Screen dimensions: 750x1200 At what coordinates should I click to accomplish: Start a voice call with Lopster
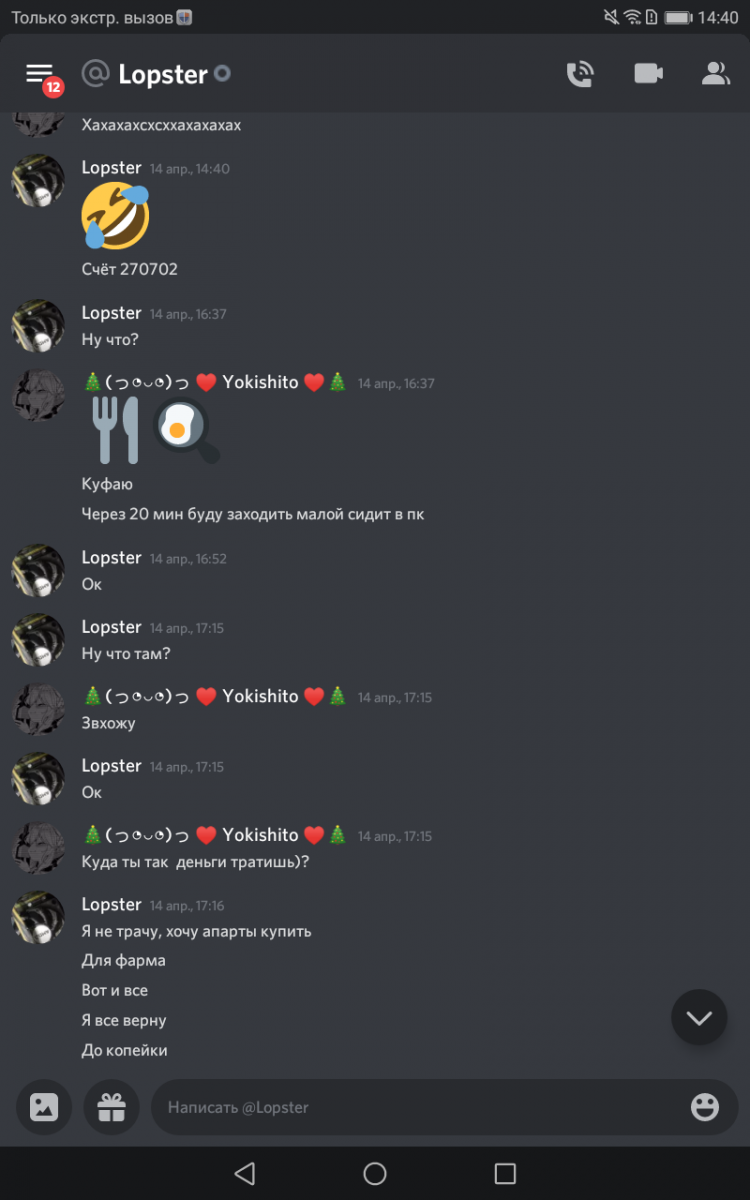coord(580,74)
